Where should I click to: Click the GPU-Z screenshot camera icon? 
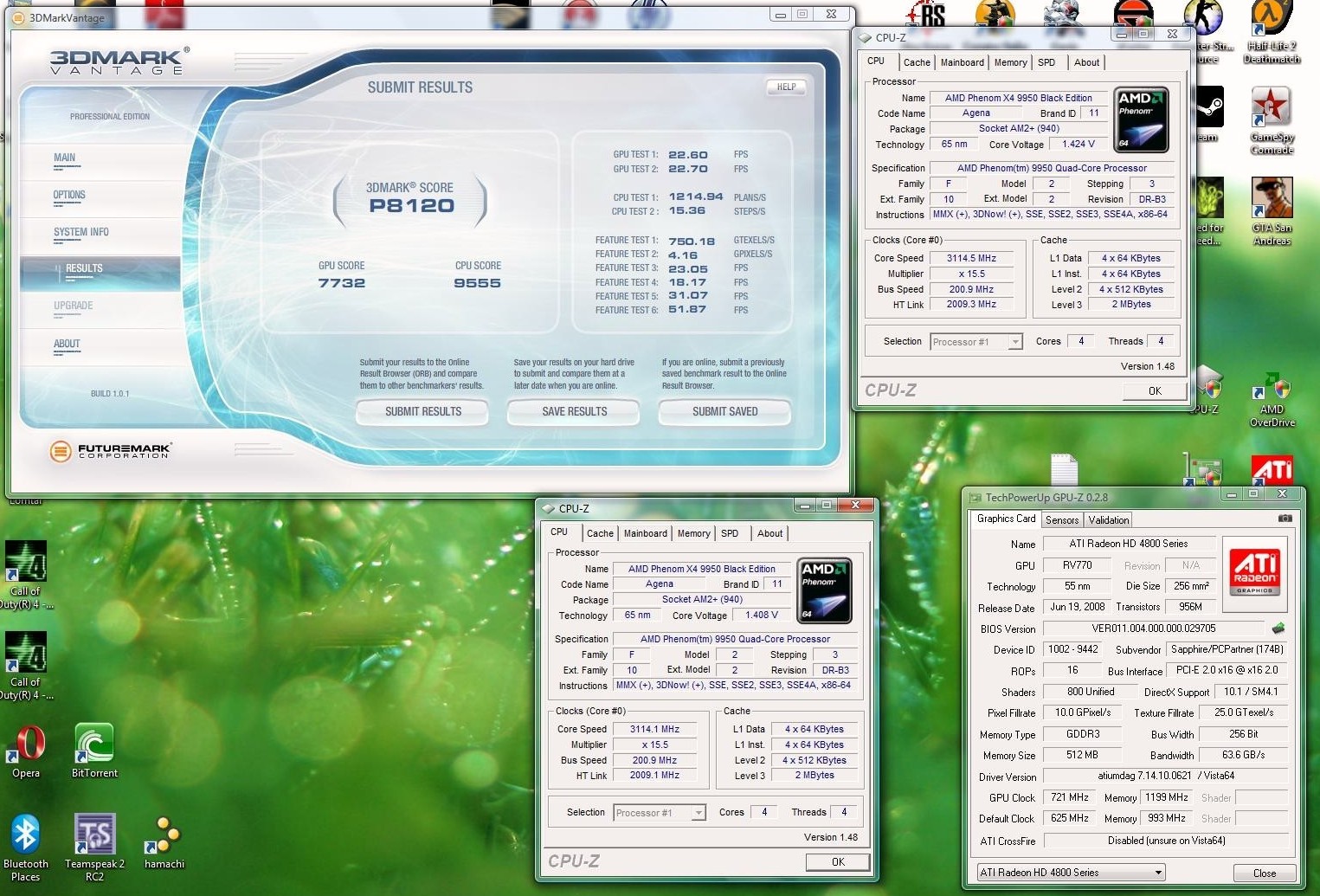point(1285,519)
